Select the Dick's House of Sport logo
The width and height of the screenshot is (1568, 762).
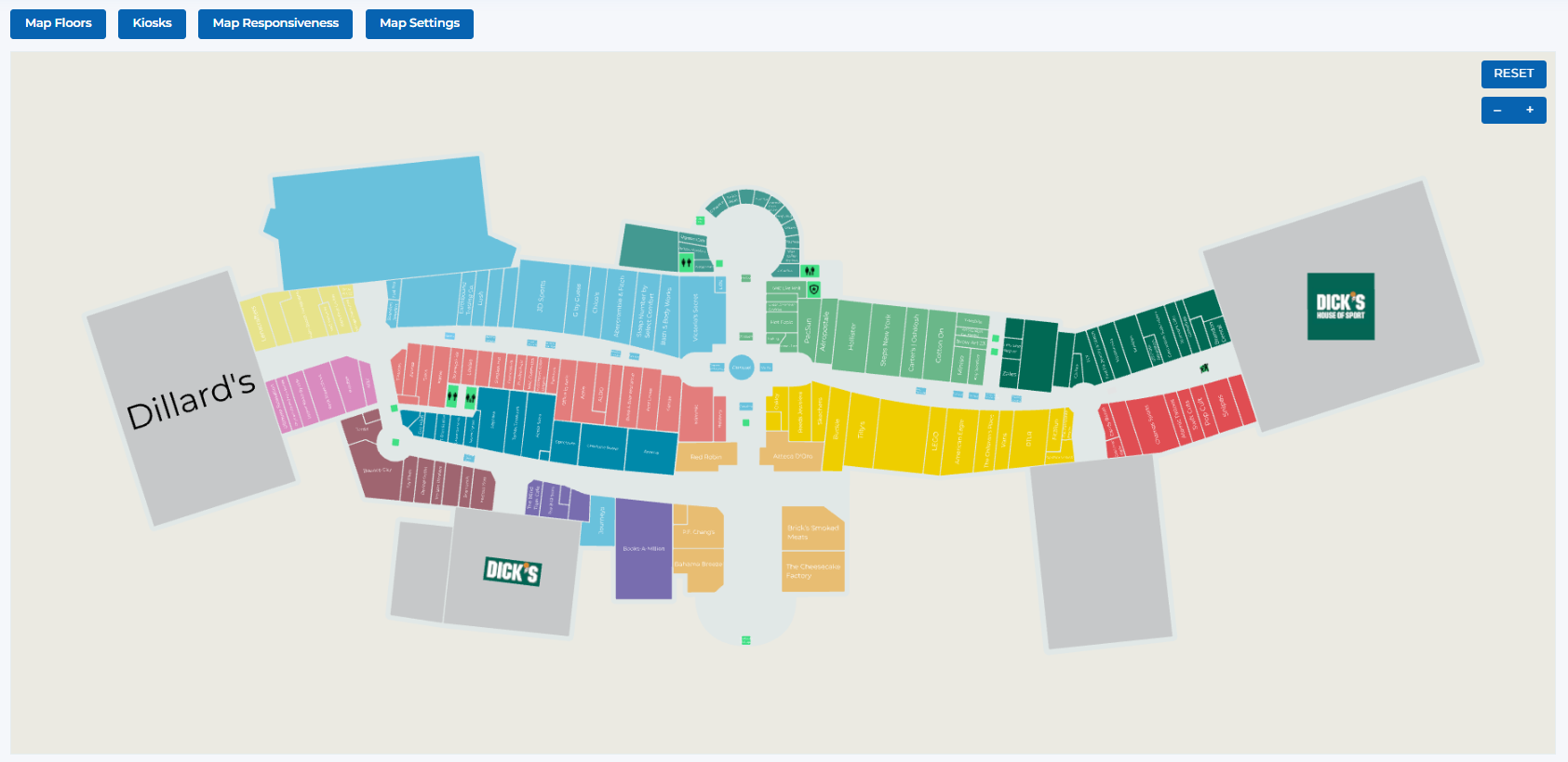(1340, 306)
